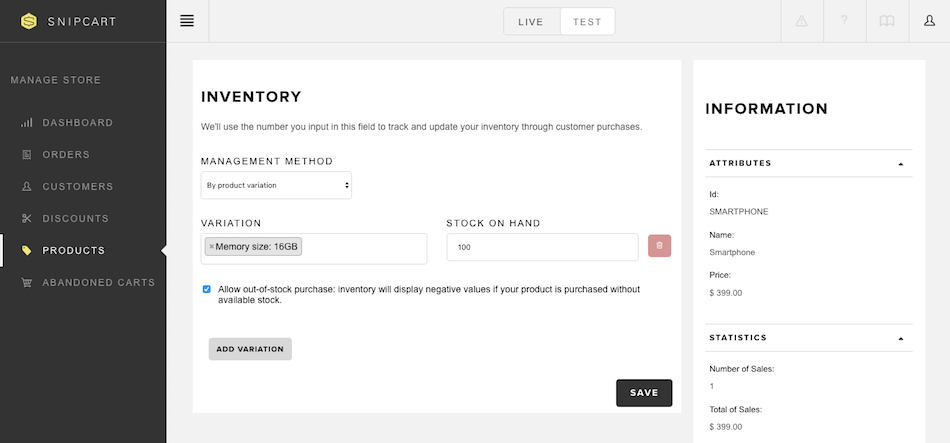The height and width of the screenshot is (443, 950).
Task: Click inside the Variation tag field
Action: coord(314,248)
